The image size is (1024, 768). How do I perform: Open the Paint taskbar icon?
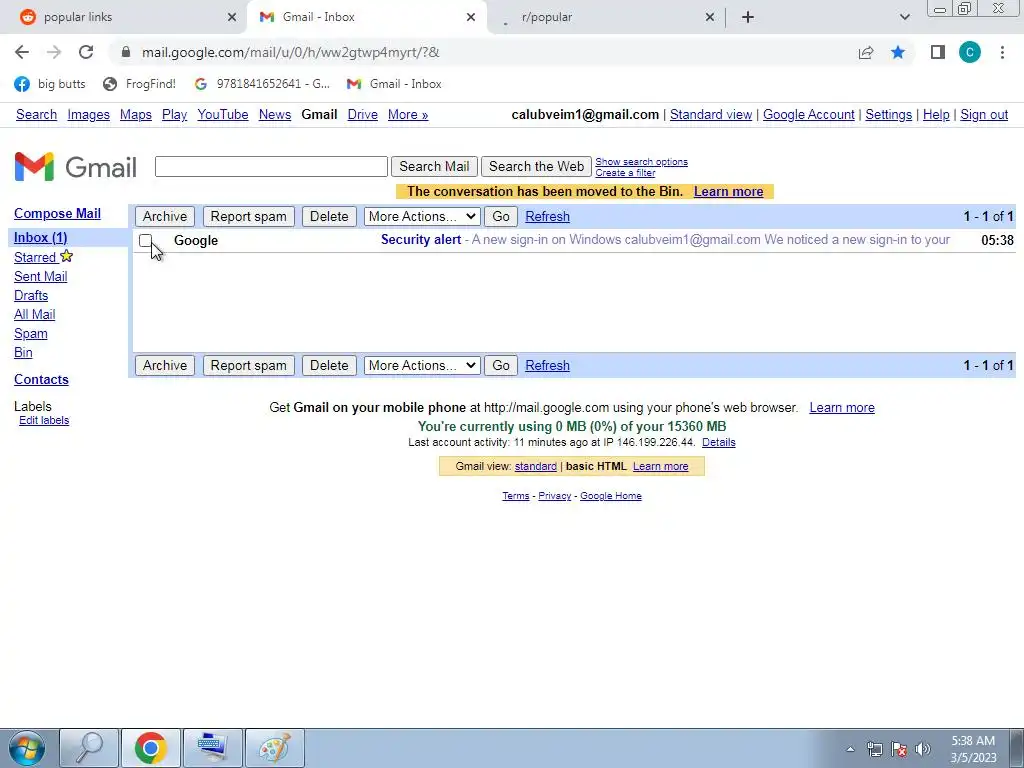tap(275, 748)
